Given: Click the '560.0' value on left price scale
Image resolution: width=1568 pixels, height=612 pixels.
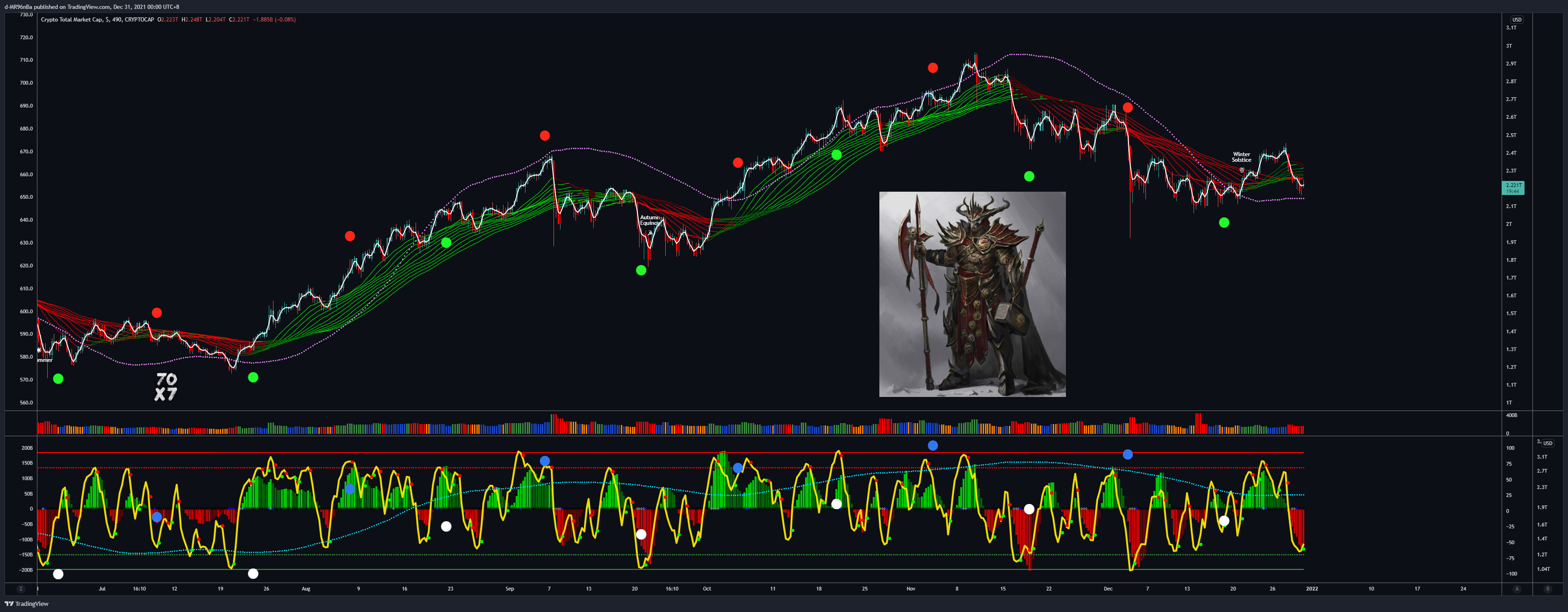Looking at the screenshot, I should click(26, 403).
